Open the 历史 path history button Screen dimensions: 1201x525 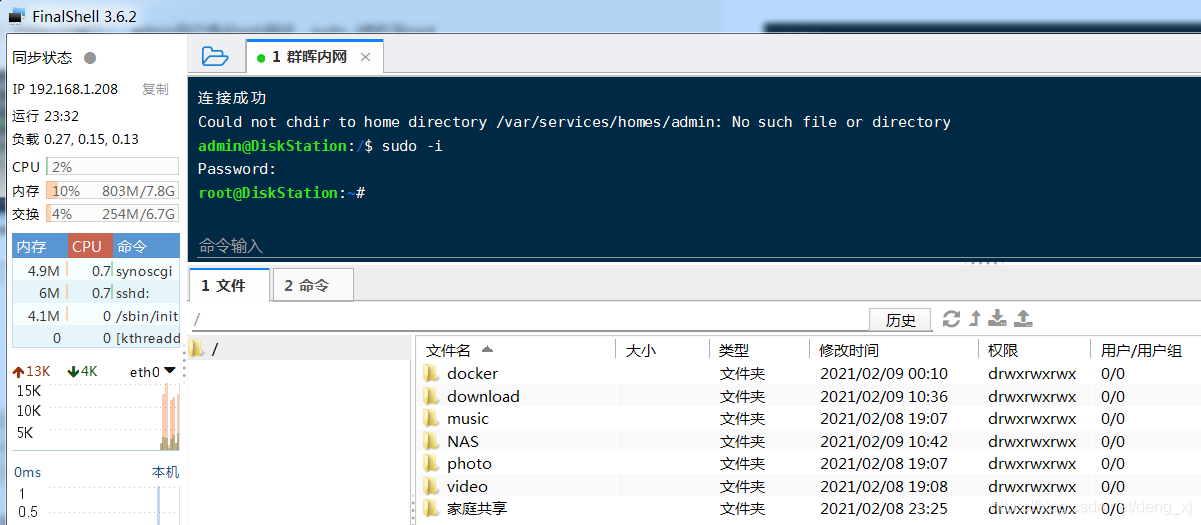[x=900, y=320]
